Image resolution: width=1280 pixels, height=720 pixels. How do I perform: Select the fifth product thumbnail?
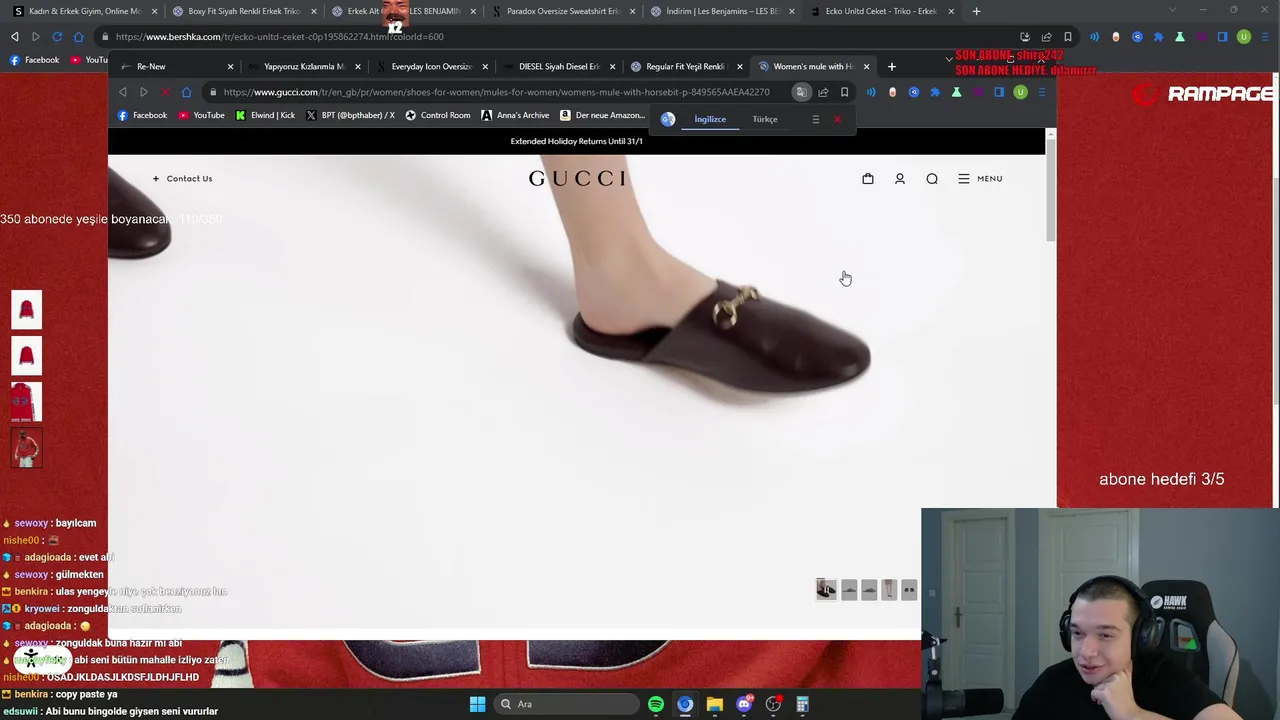click(x=909, y=590)
